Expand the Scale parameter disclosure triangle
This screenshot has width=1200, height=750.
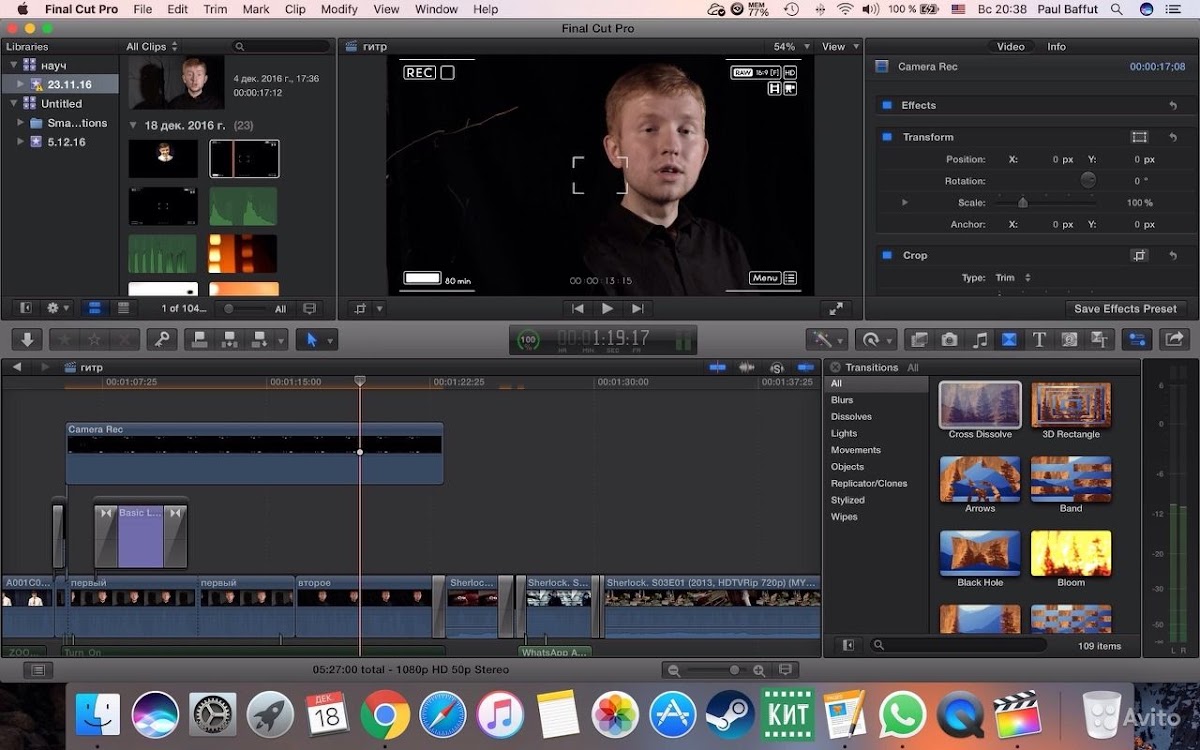pos(905,202)
